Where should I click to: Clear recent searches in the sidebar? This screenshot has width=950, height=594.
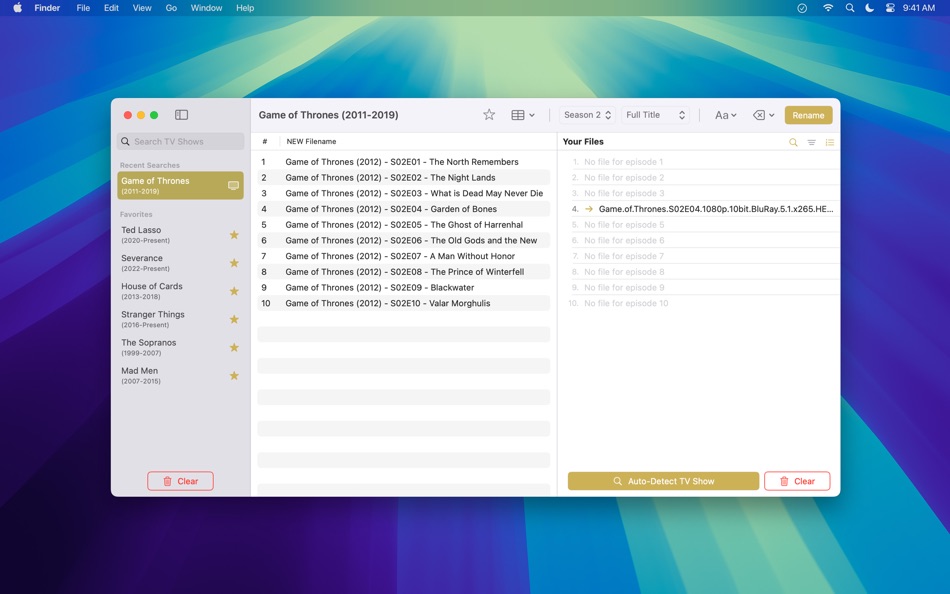click(180, 481)
